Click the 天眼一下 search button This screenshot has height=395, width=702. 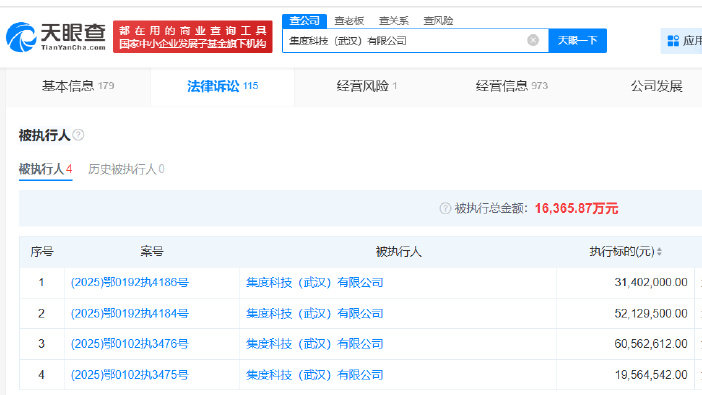578,40
